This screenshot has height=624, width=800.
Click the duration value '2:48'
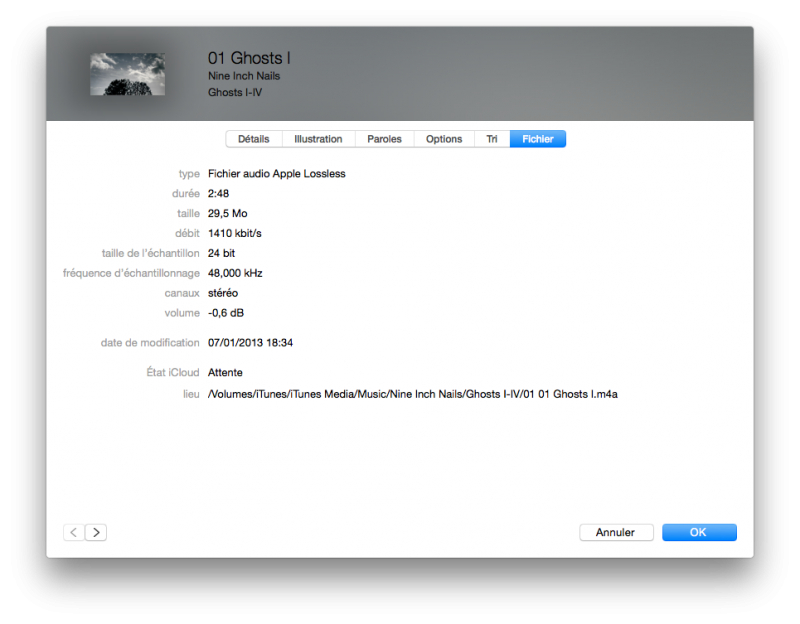218,193
